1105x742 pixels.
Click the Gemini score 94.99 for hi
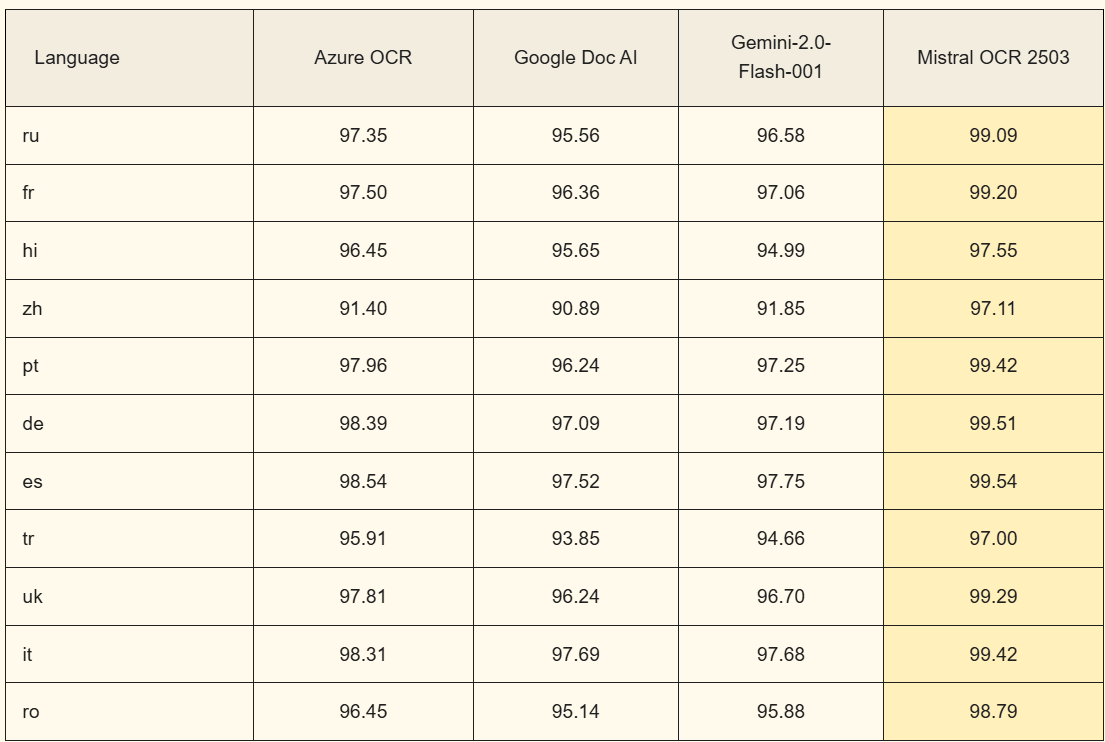tap(780, 250)
